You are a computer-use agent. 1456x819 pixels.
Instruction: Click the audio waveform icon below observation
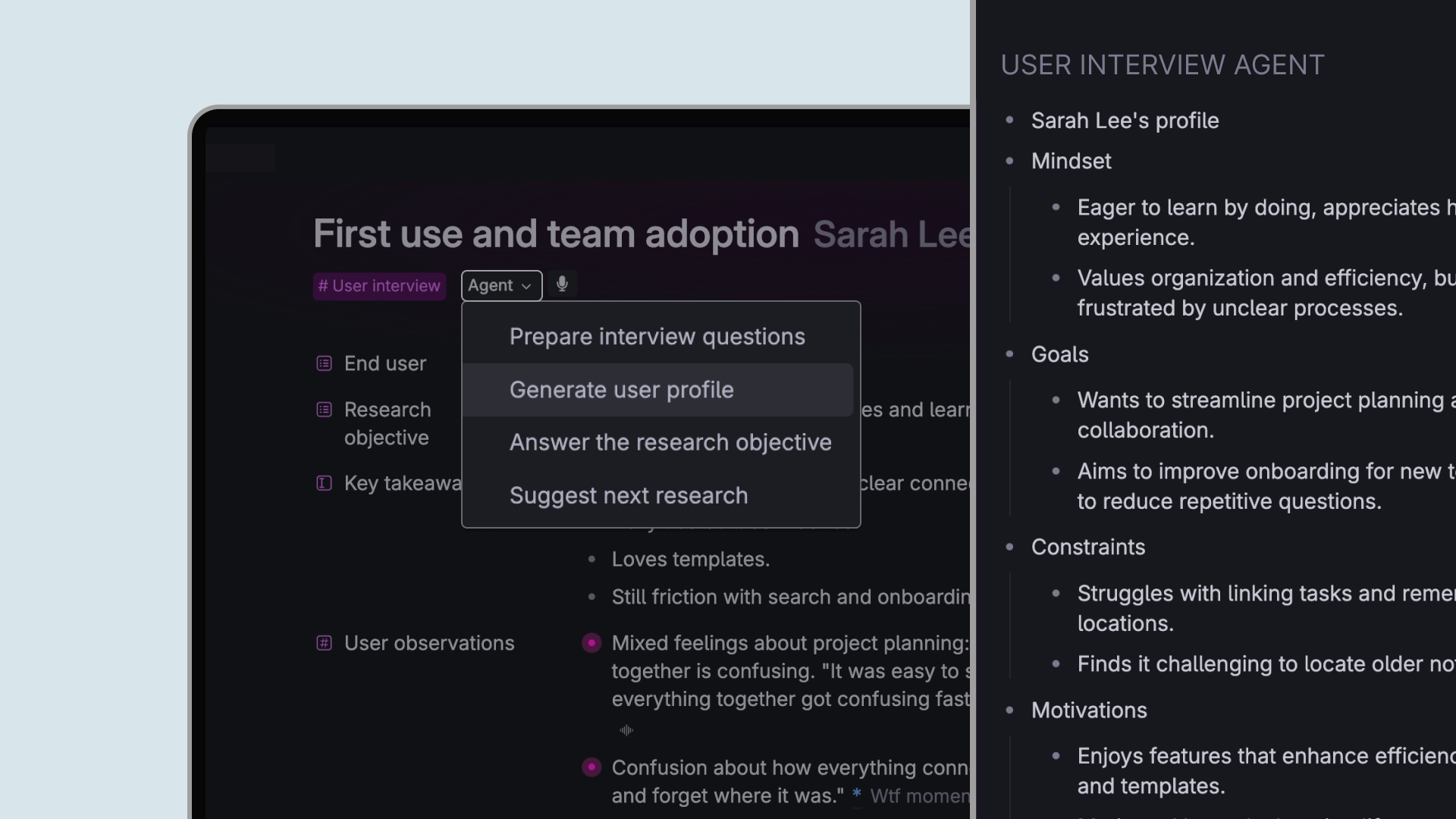626,731
